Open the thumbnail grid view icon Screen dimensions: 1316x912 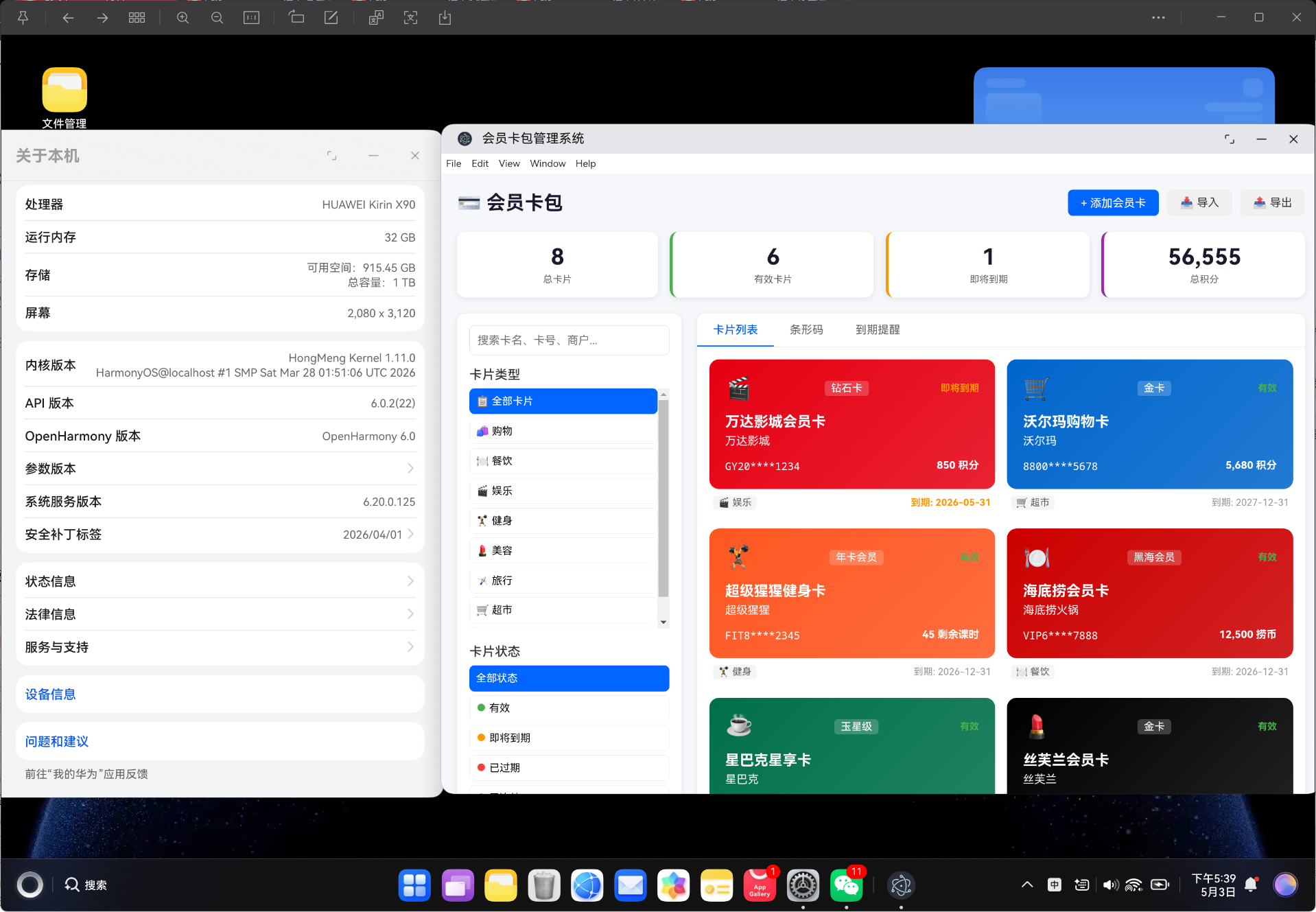click(x=137, y=18)
